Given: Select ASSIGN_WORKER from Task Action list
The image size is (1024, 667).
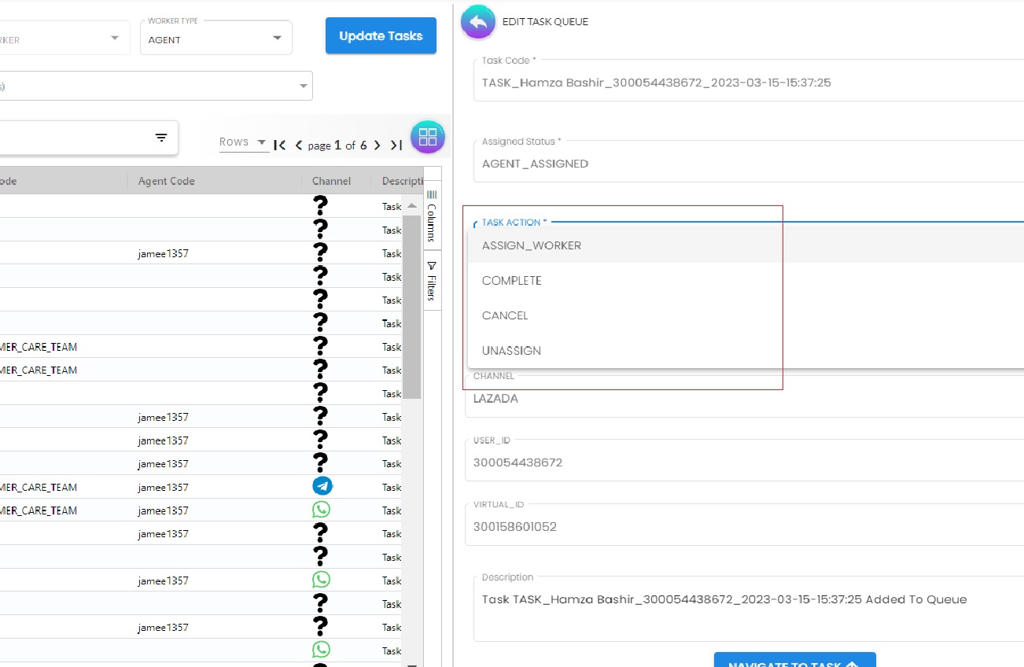Looking at the screenshot, I should coord(531,245).
